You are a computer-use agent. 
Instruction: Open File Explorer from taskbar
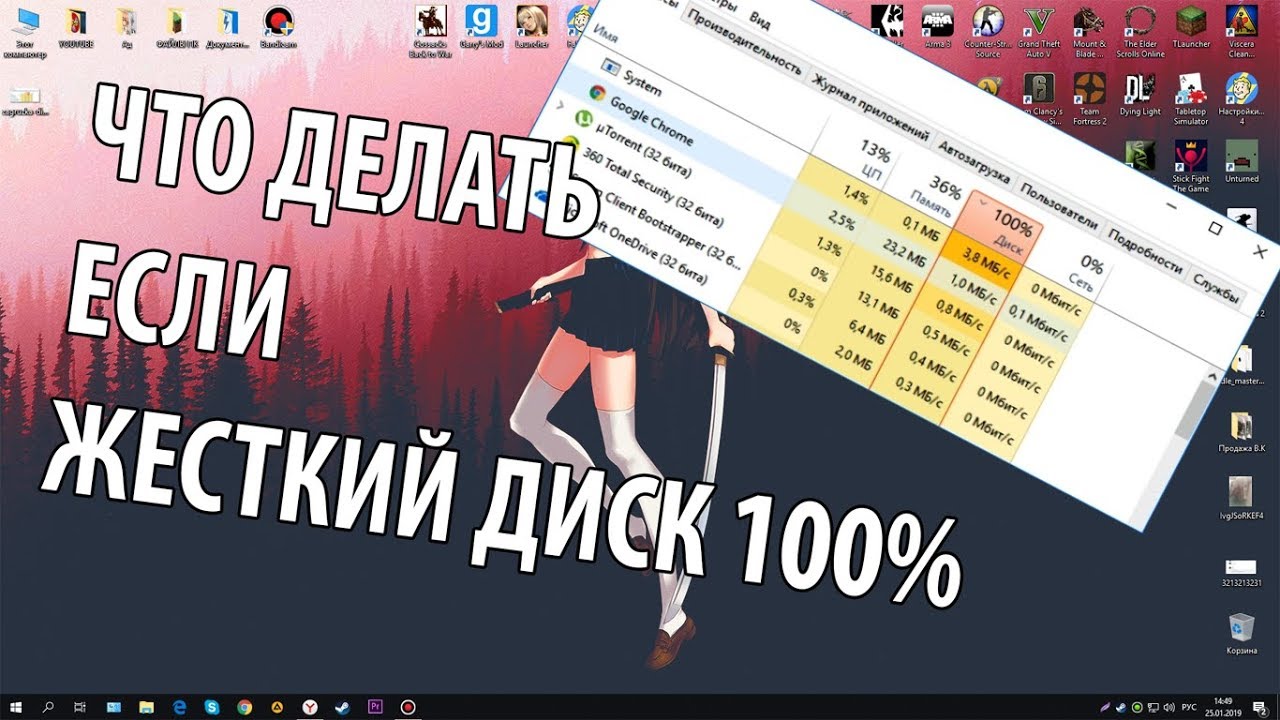(147, 707)
